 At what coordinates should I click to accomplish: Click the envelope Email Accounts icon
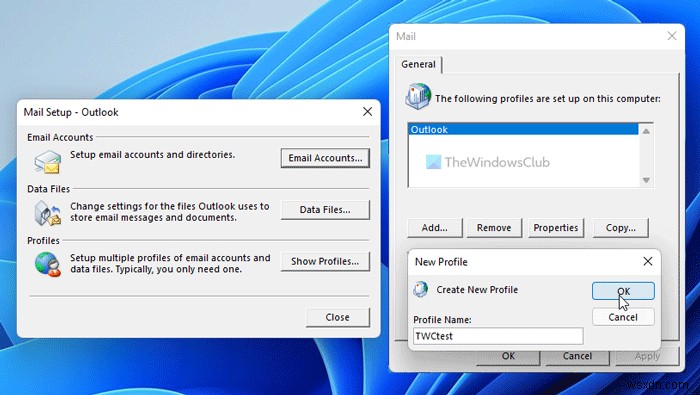click(48, 162)
